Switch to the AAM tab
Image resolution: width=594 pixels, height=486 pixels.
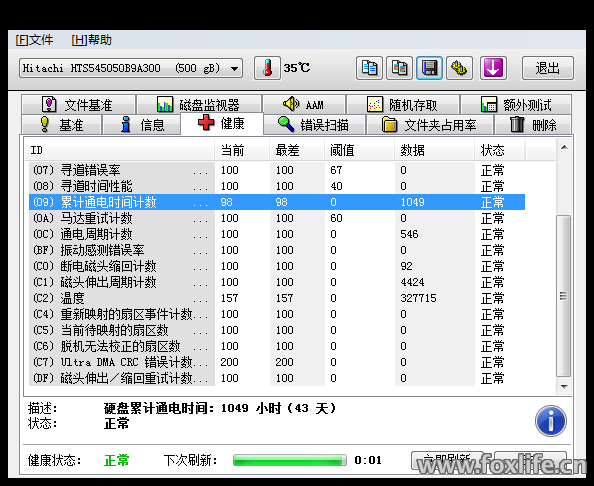[304, 104]
